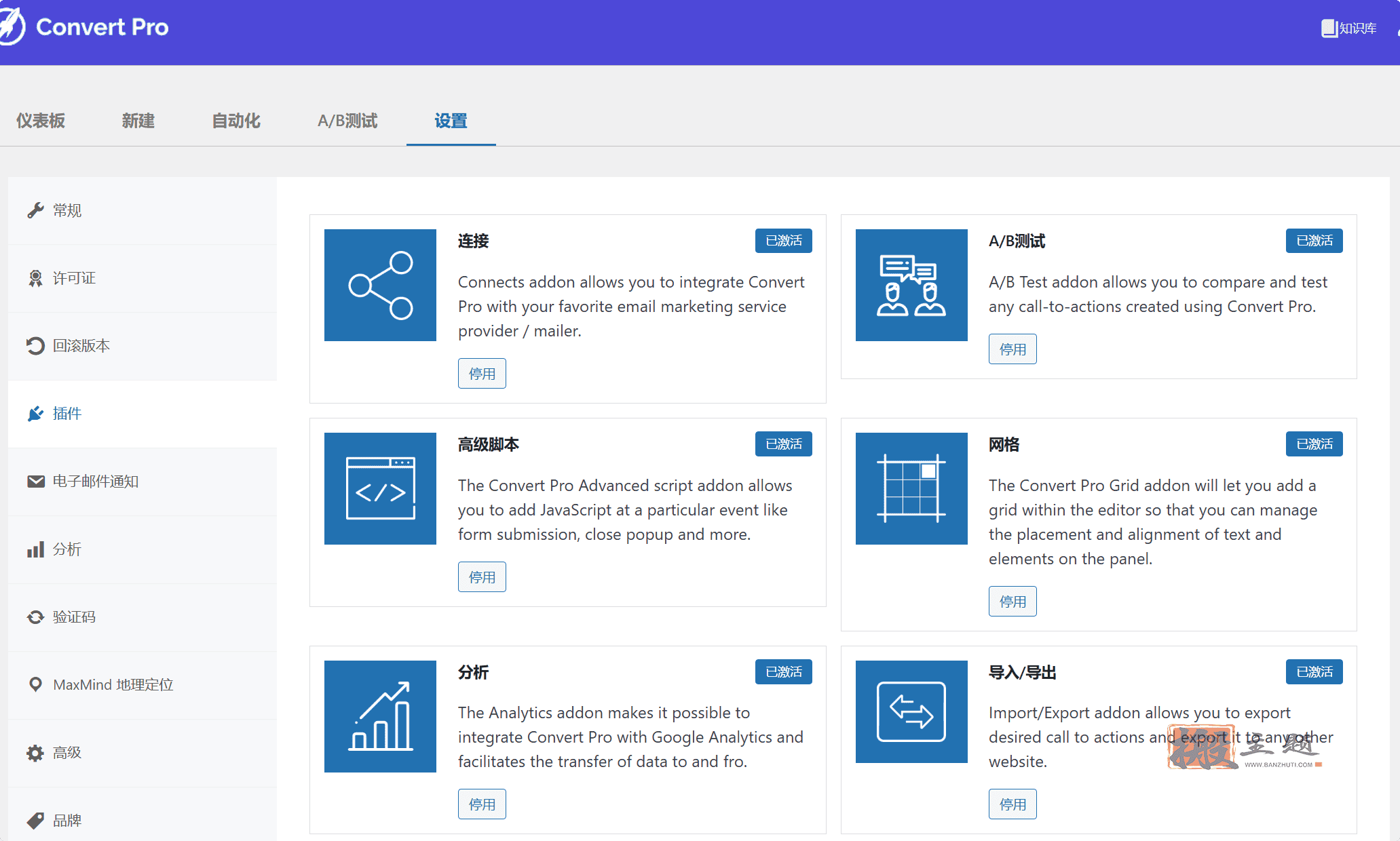Click the 网格 addon title
Screen dimensions: 1400x841
pyautogui.click(x=1004, y=444)
